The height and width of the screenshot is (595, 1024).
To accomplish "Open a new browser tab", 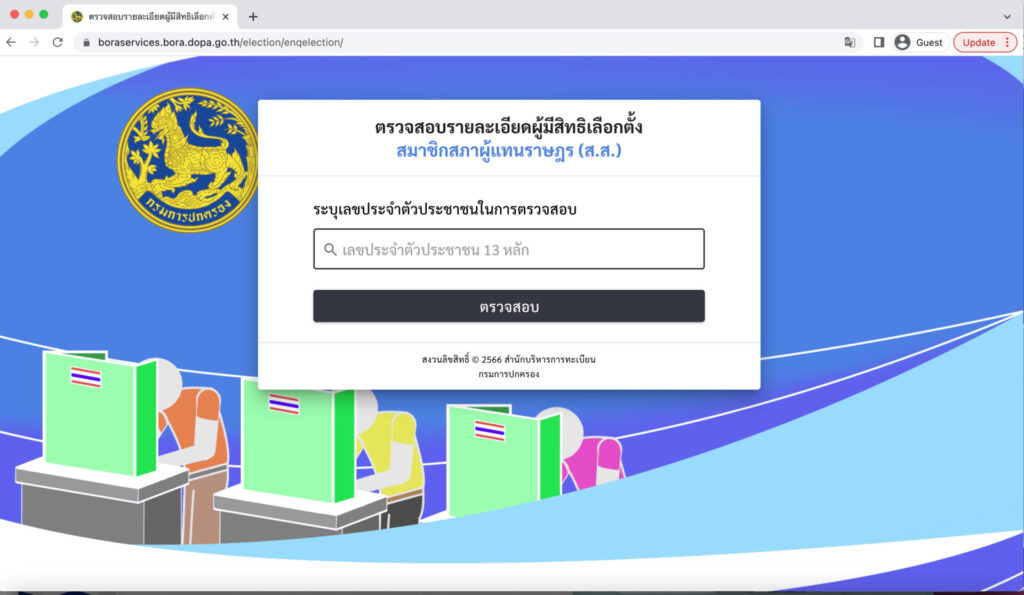I will click(253, 16).
